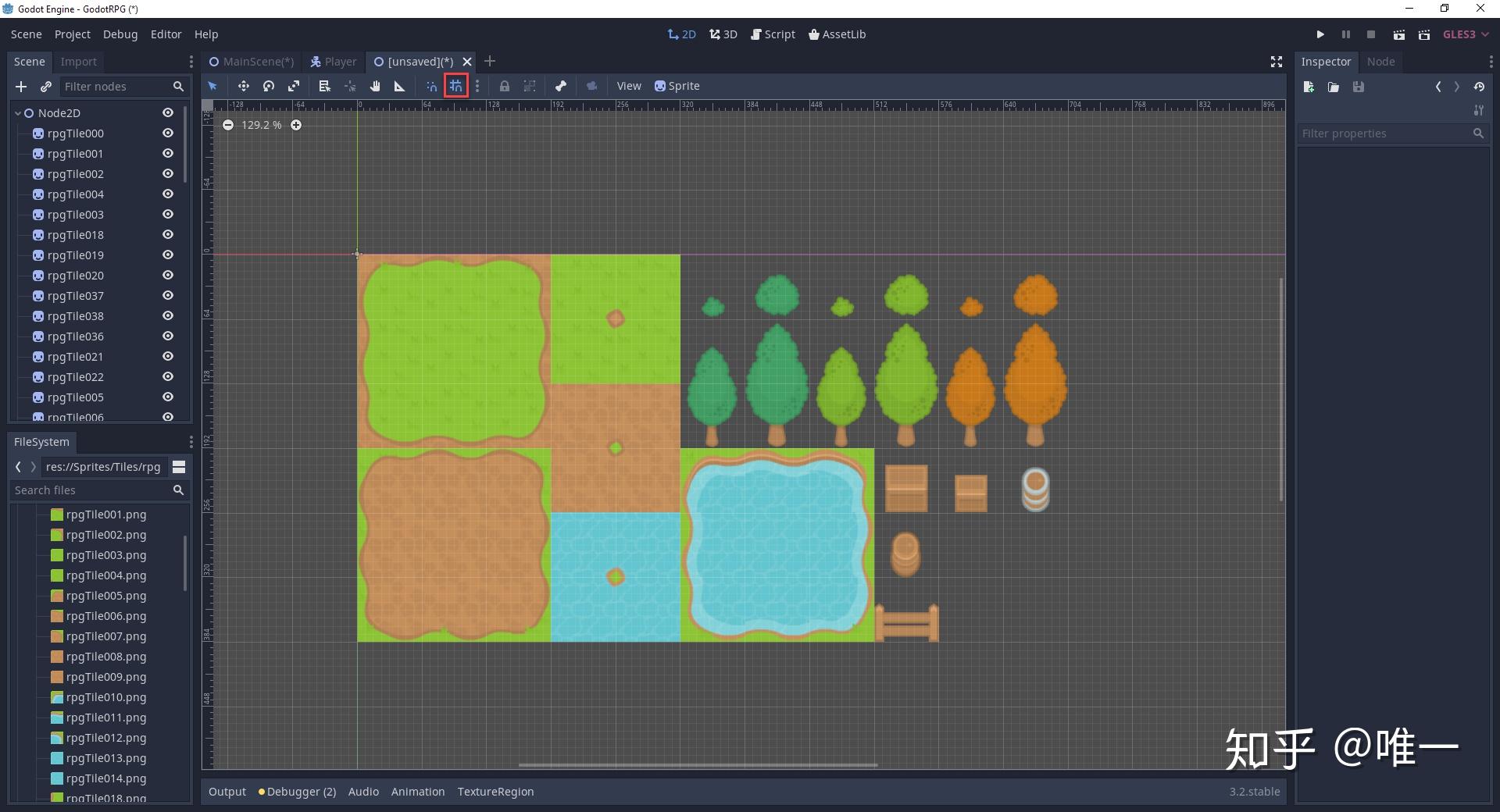Switch to the Player scene tab
The image size is (1500, 812).
coord(334,62)
